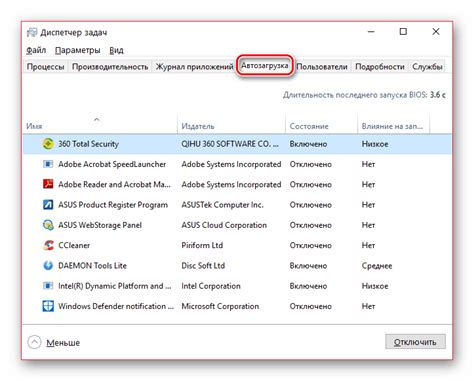Click the ASUS Product Register Program icon
Image resolution: width=474 pixels, height=381 pixels.
click(x=48, y=204)
